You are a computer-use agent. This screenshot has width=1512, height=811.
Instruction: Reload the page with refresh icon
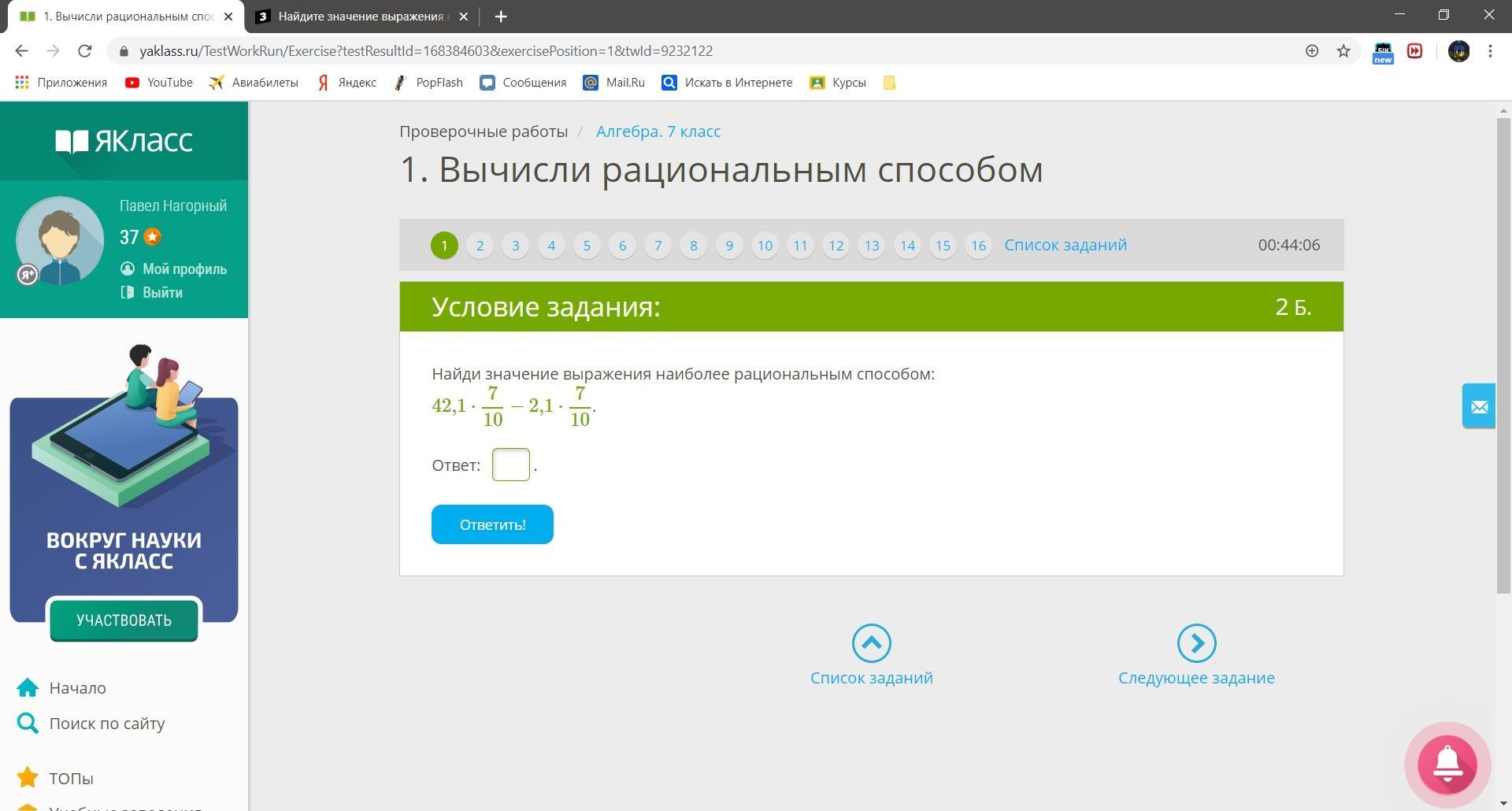pyautogui.click(x=85, y=51)
